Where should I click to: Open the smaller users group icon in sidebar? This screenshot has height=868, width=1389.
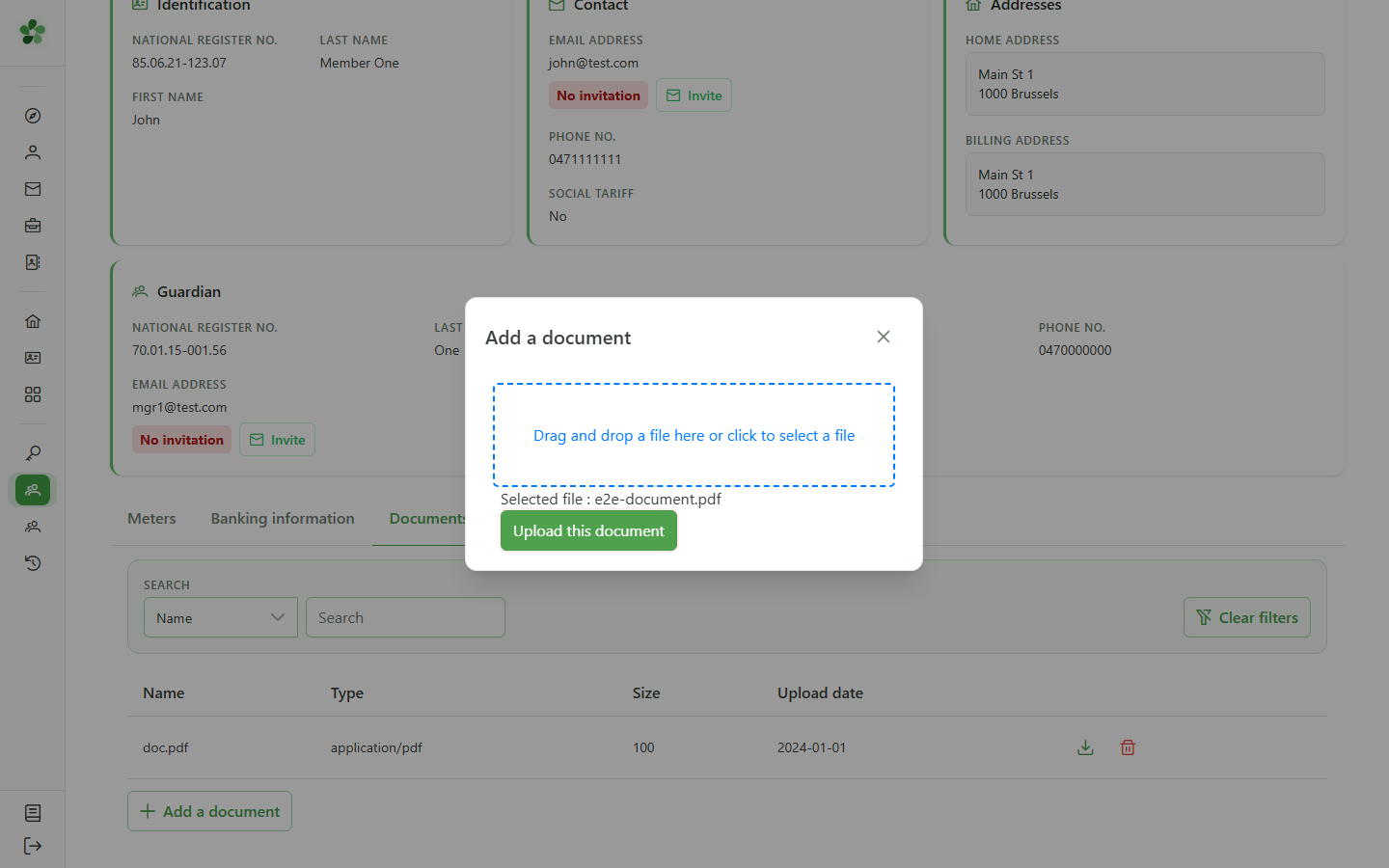pyautogui.click(x=33, y=527)
